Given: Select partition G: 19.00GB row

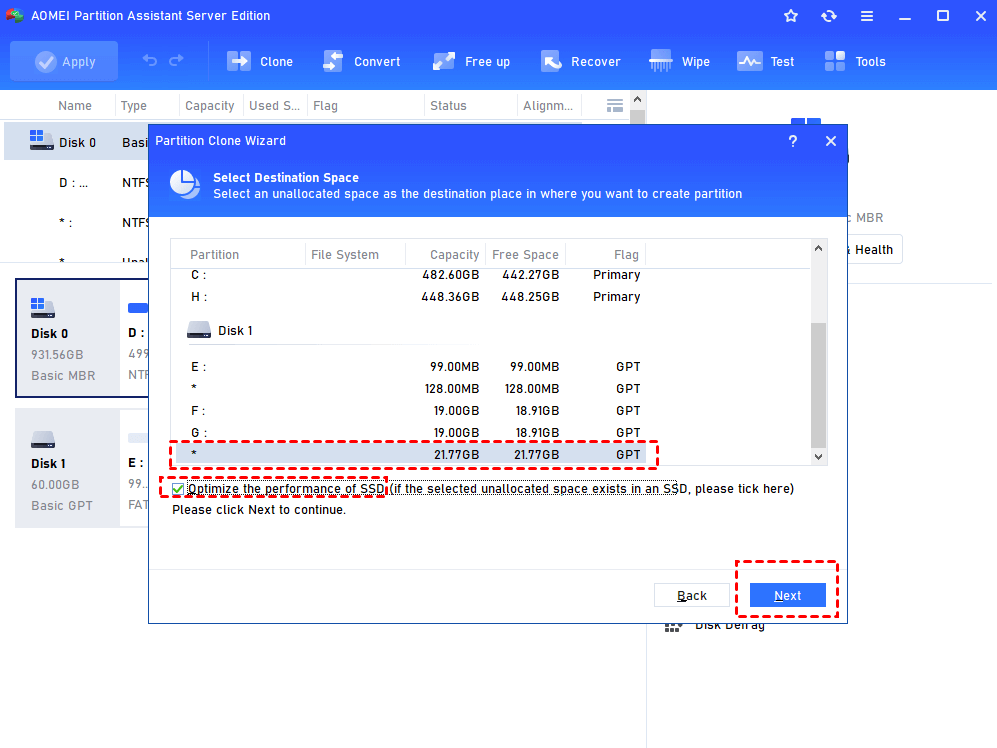Looking at the screenshot, I should tap(411, 433).
